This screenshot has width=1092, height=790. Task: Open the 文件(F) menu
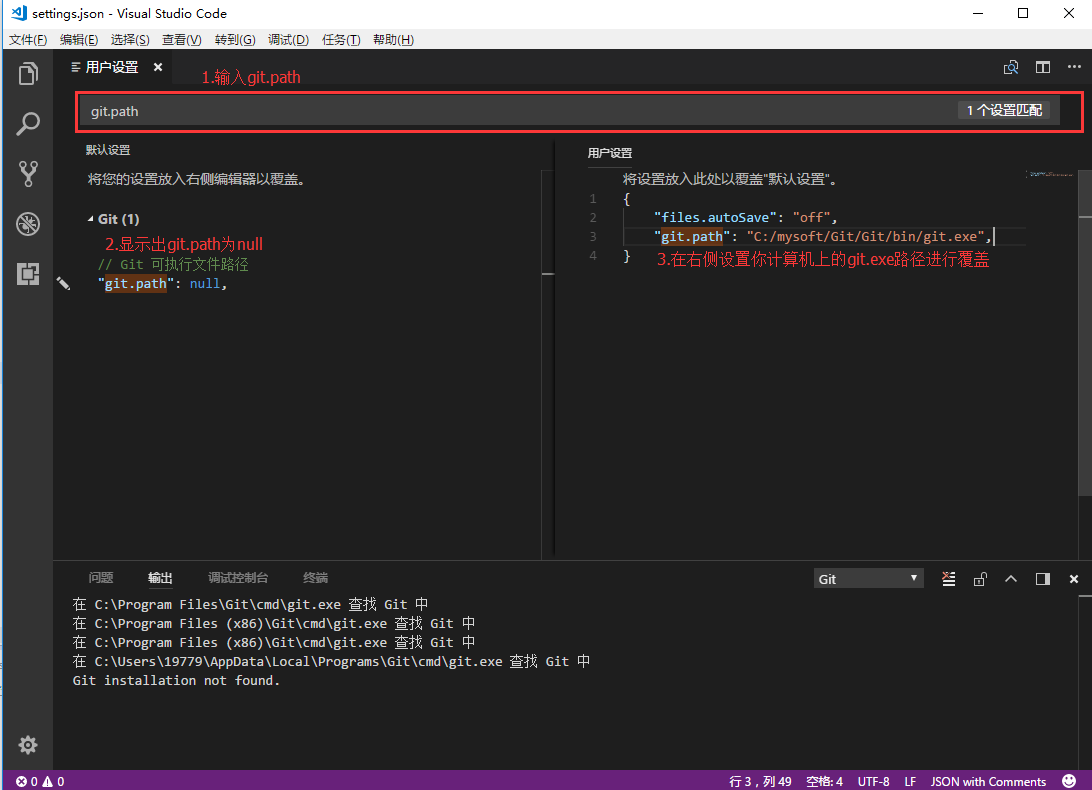pos(28,40)
